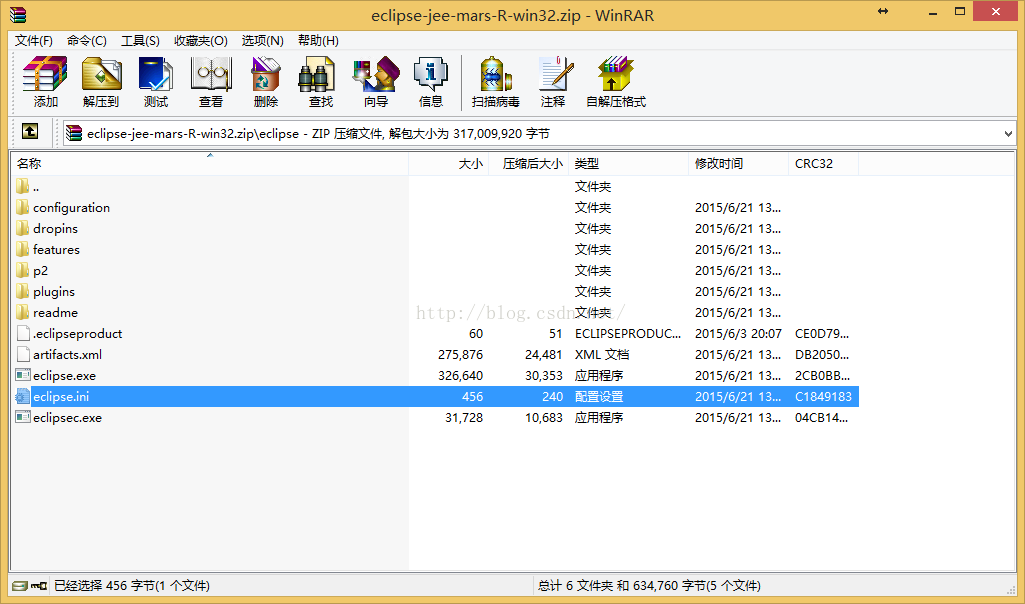Click the .eclipseproduct file icon
This screenshot has height=604, width=1025.
click(23, 333)
